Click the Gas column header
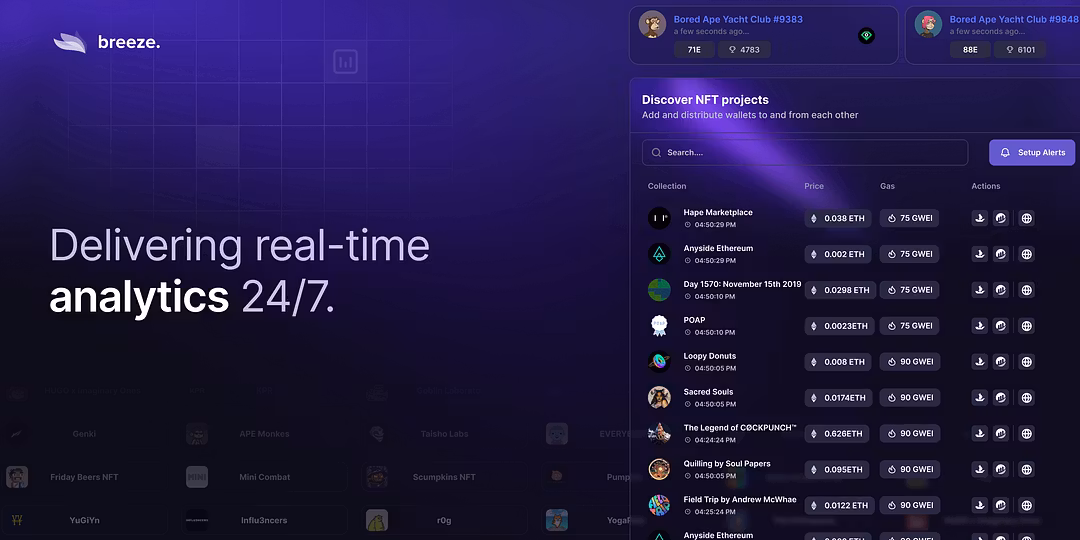 (888, 186)
